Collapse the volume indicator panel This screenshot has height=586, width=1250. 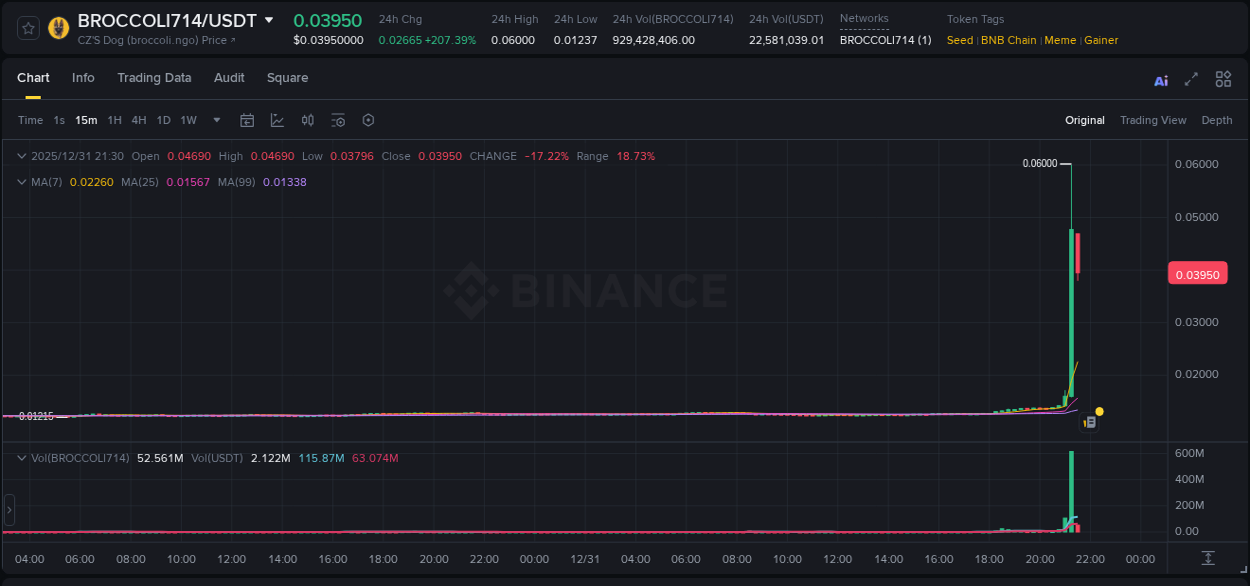[x=21, y=457]
